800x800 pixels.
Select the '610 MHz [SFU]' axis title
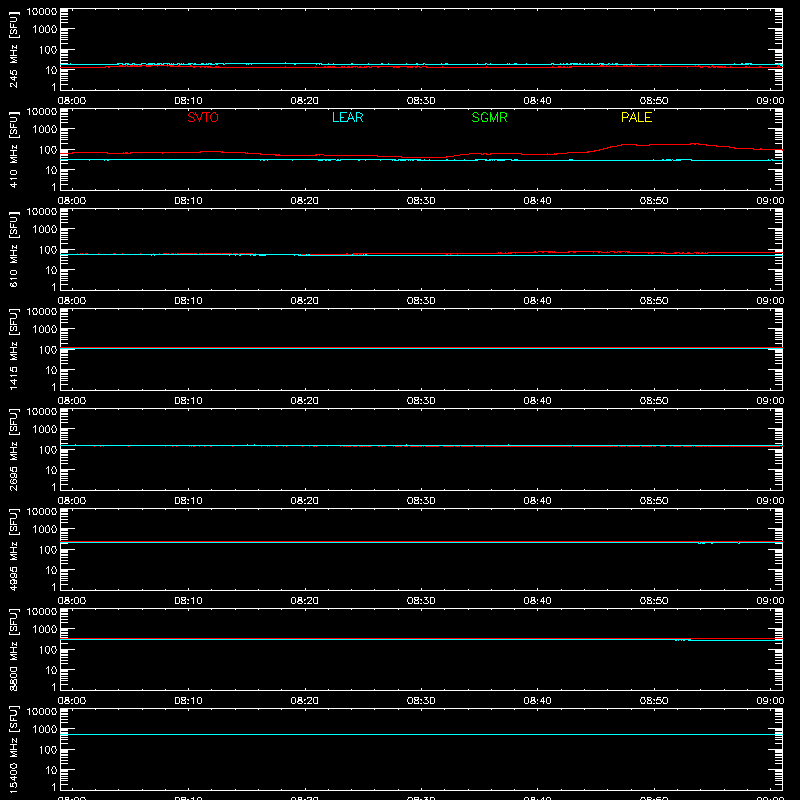(x=14, y=249)
